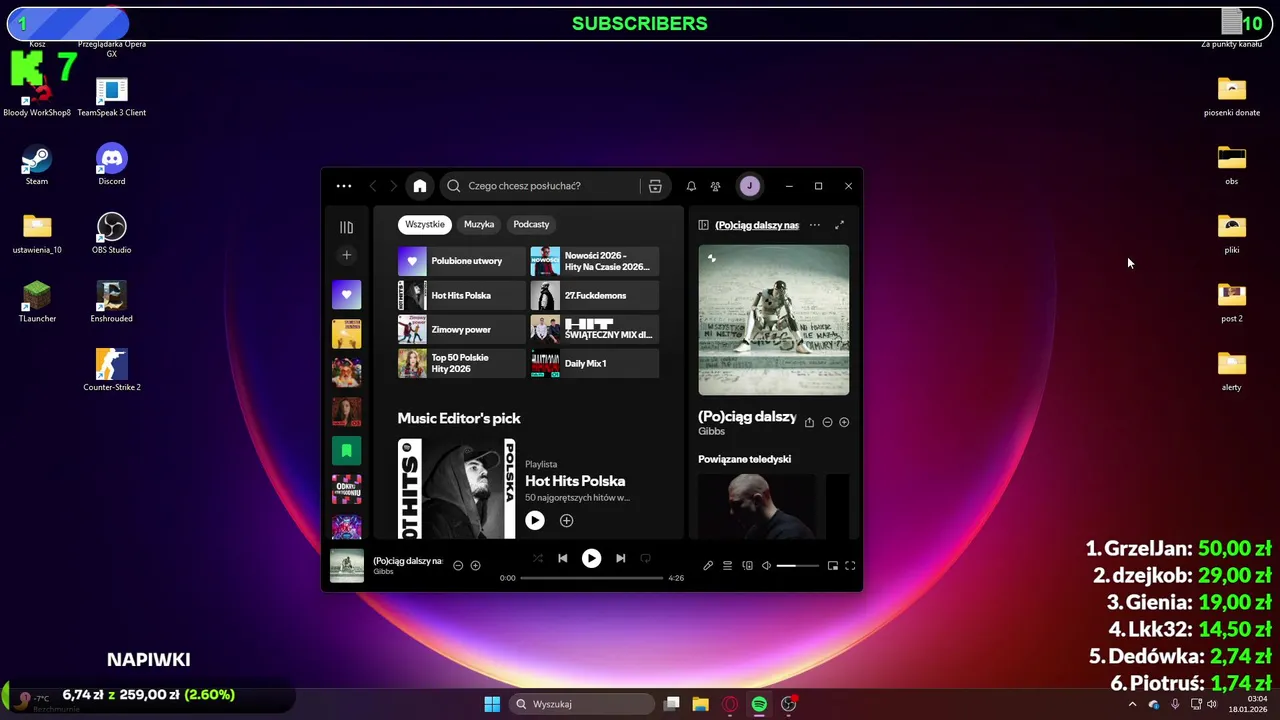
Task: Select the 'Podcasty' filter chip
Action: (531, 224)
